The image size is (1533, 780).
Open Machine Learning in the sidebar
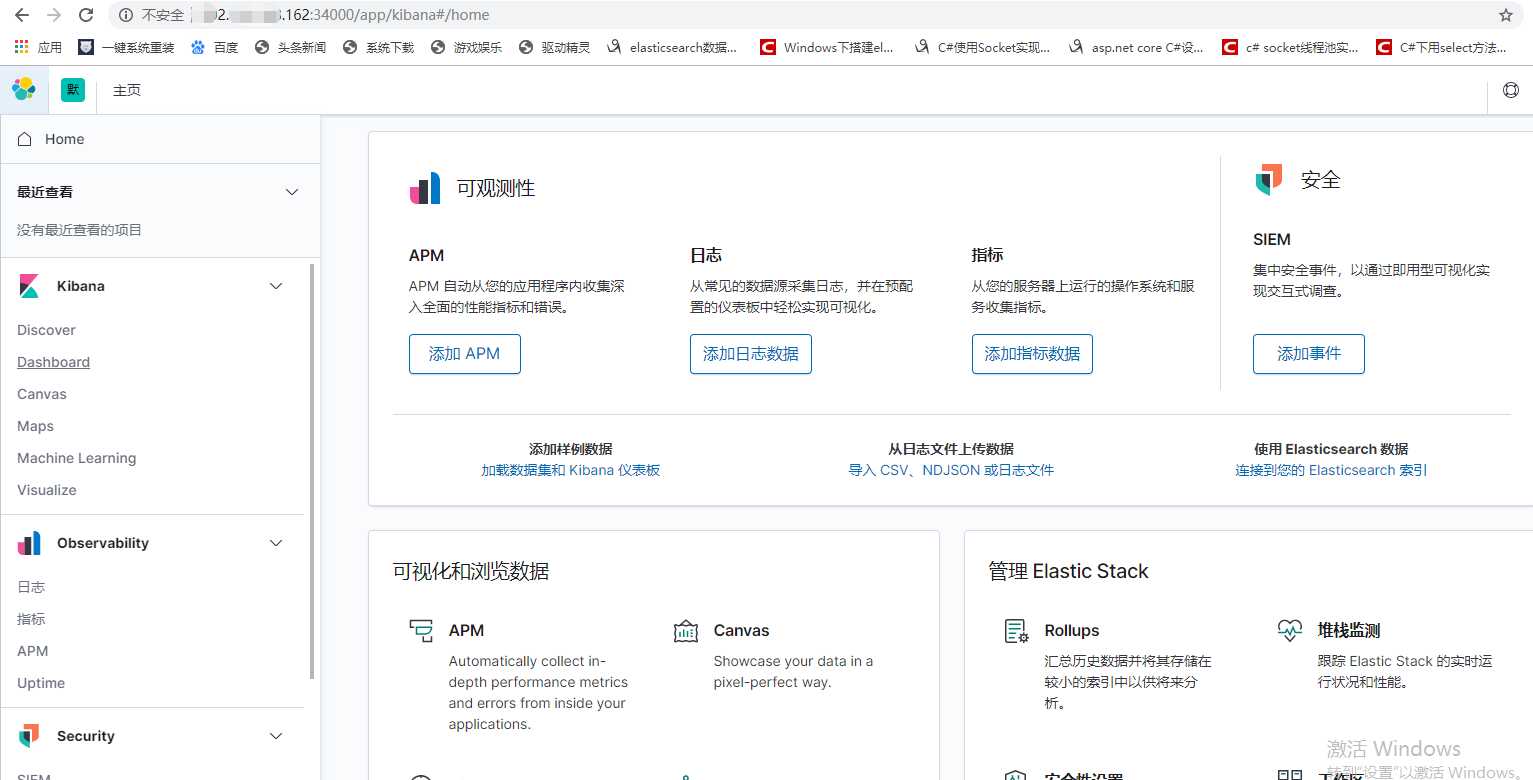click(x=76, y=458)
